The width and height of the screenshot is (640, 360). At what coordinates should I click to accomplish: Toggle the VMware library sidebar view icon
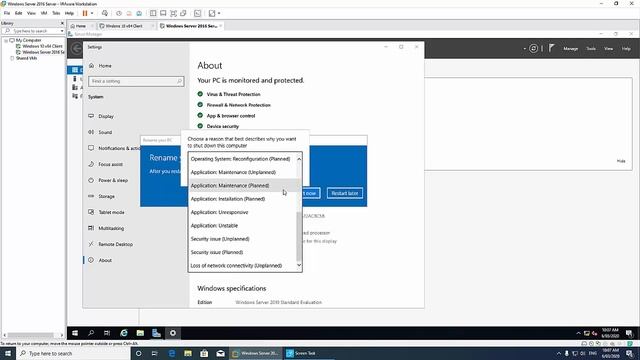[153, 13]
